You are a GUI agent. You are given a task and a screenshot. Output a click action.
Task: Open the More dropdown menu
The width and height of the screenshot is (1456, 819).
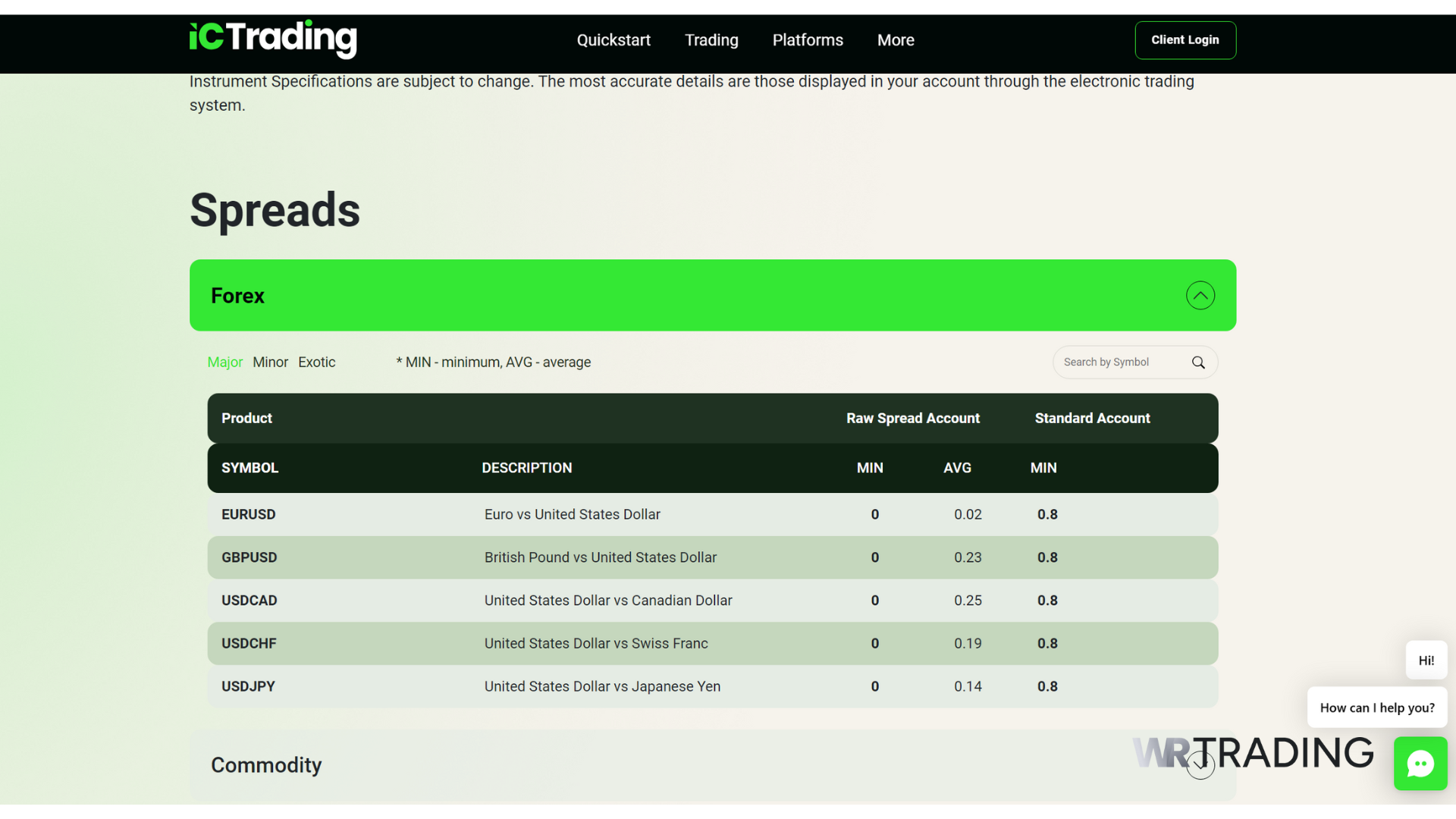896,39
